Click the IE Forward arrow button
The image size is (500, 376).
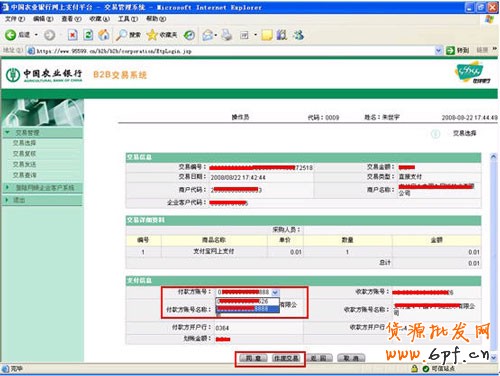point(50,35)
